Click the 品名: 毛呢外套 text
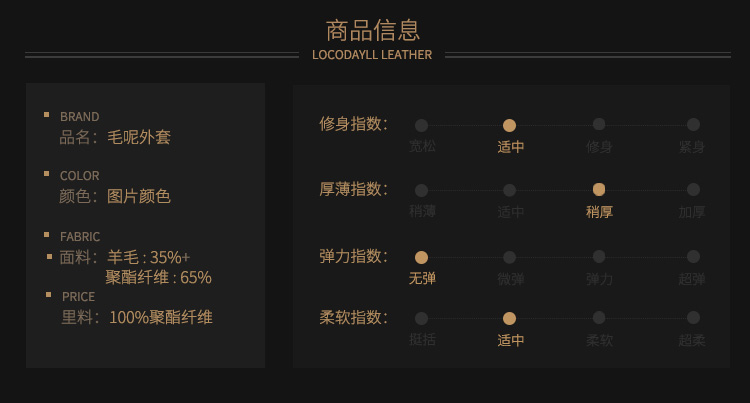The image size is (750, 403). click(x=115, y=137)
